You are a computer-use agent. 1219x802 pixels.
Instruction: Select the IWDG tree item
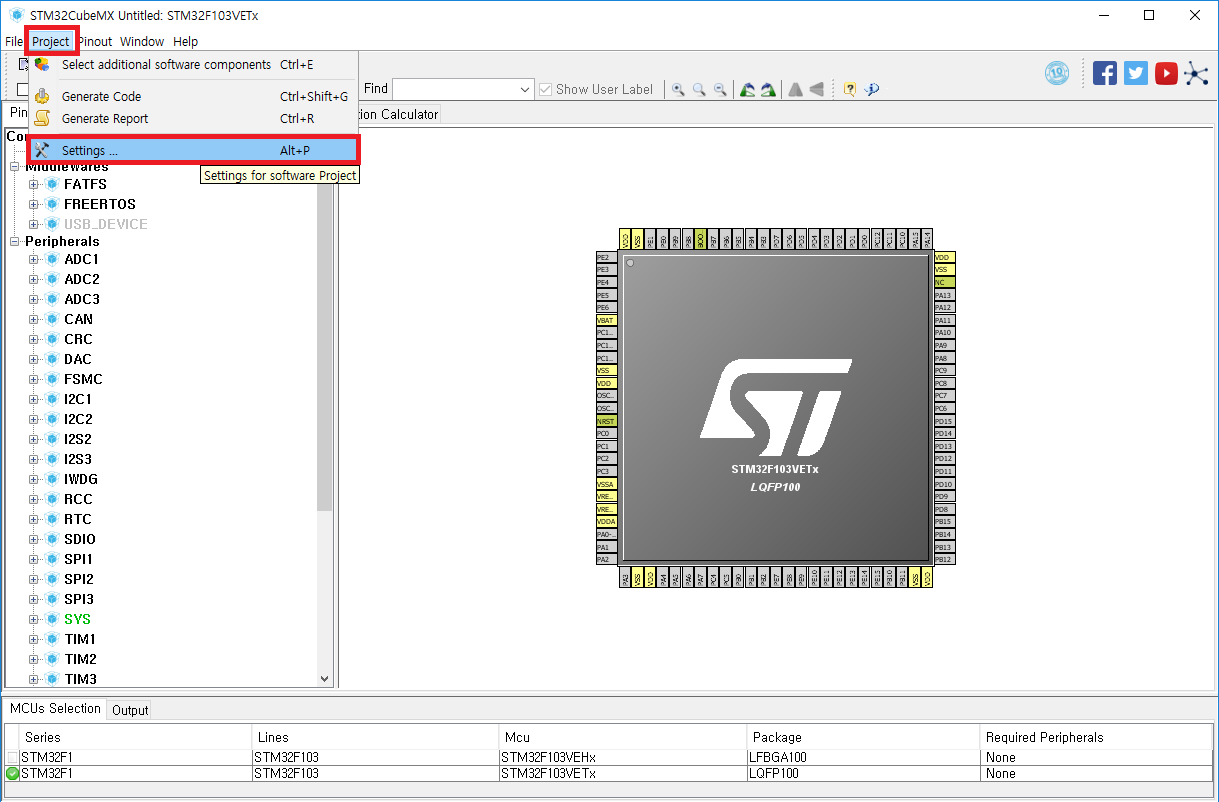coord(81,479)
